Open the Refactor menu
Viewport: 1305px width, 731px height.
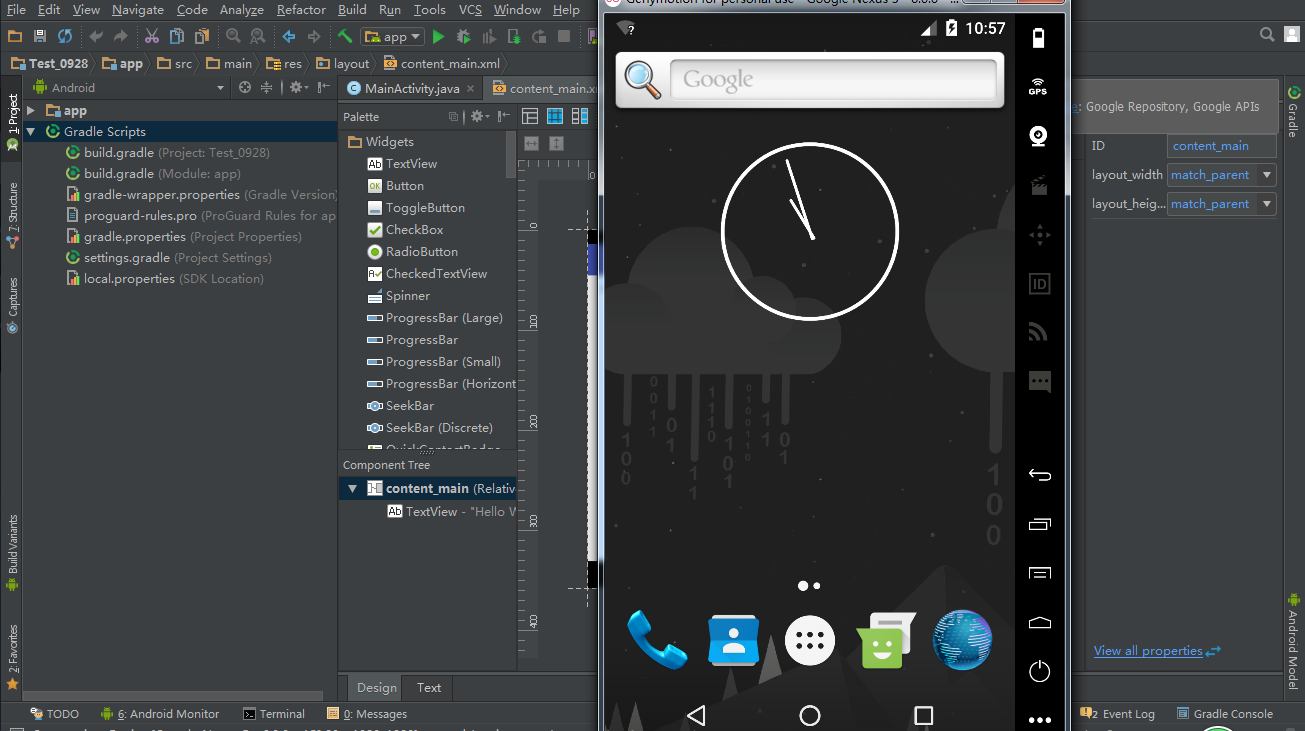pos(301,10)
